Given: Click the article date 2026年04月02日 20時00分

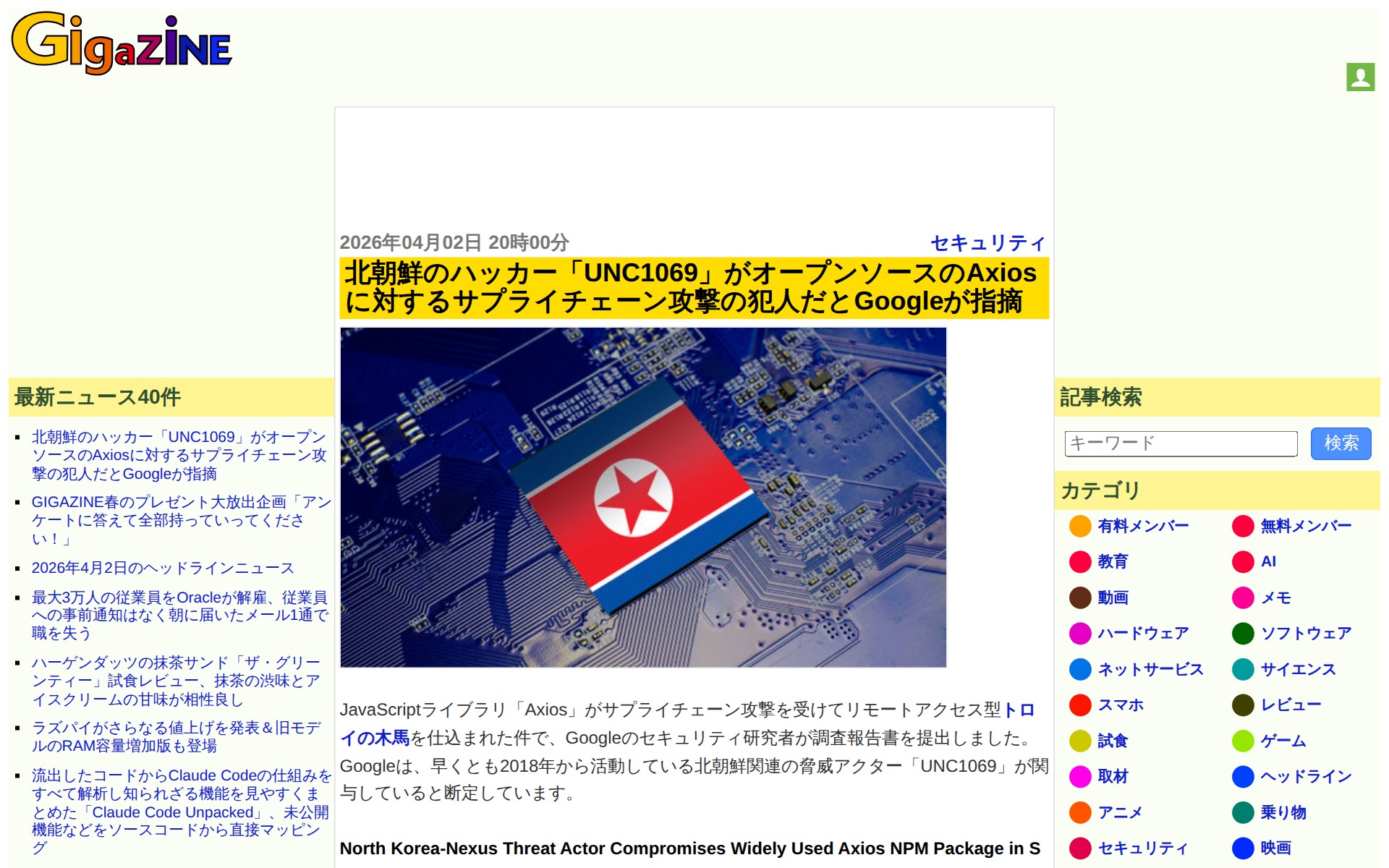Looking at the screenshot, I should [454, 243].
